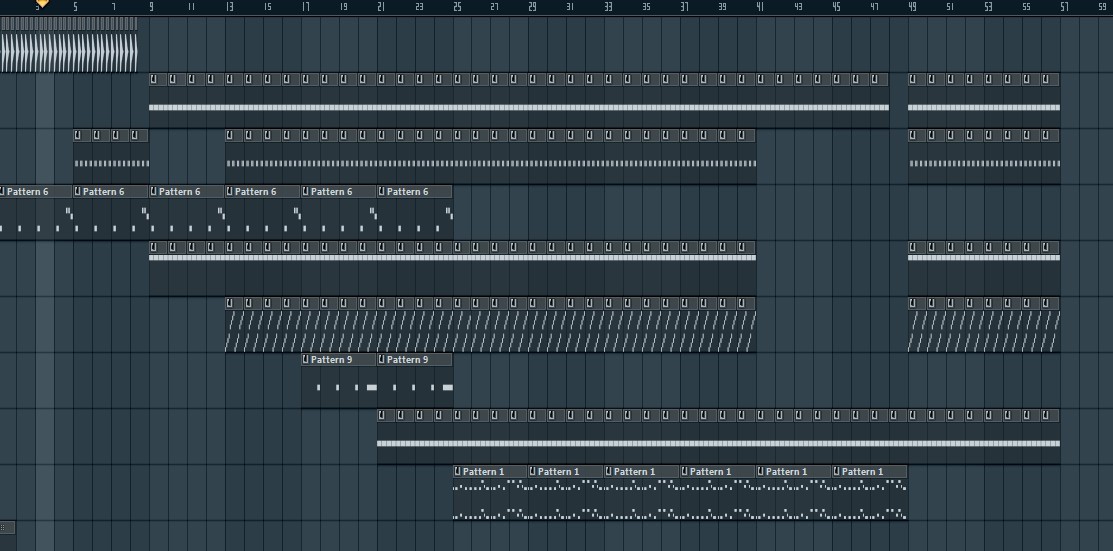Click the last Pattern 1 clip's menu icon
Screen dimensions: 1113x551
pos(838,471)
